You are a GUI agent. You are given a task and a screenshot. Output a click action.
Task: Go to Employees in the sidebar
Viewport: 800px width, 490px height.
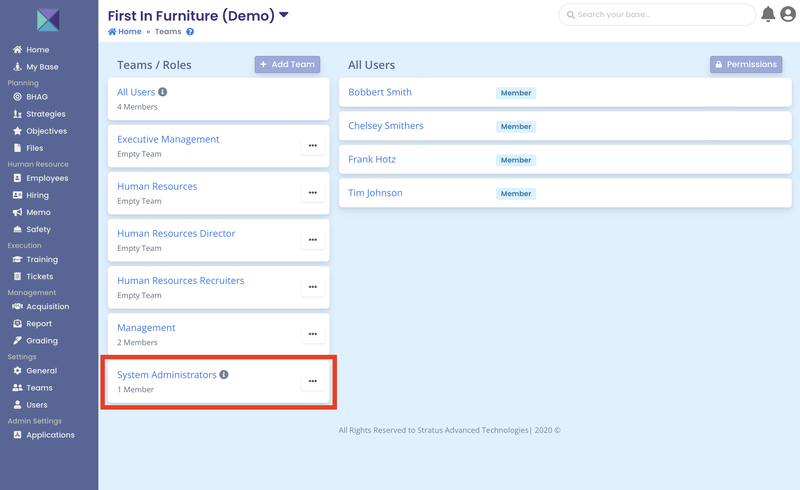pyautogui.click(x=46, y=178)
